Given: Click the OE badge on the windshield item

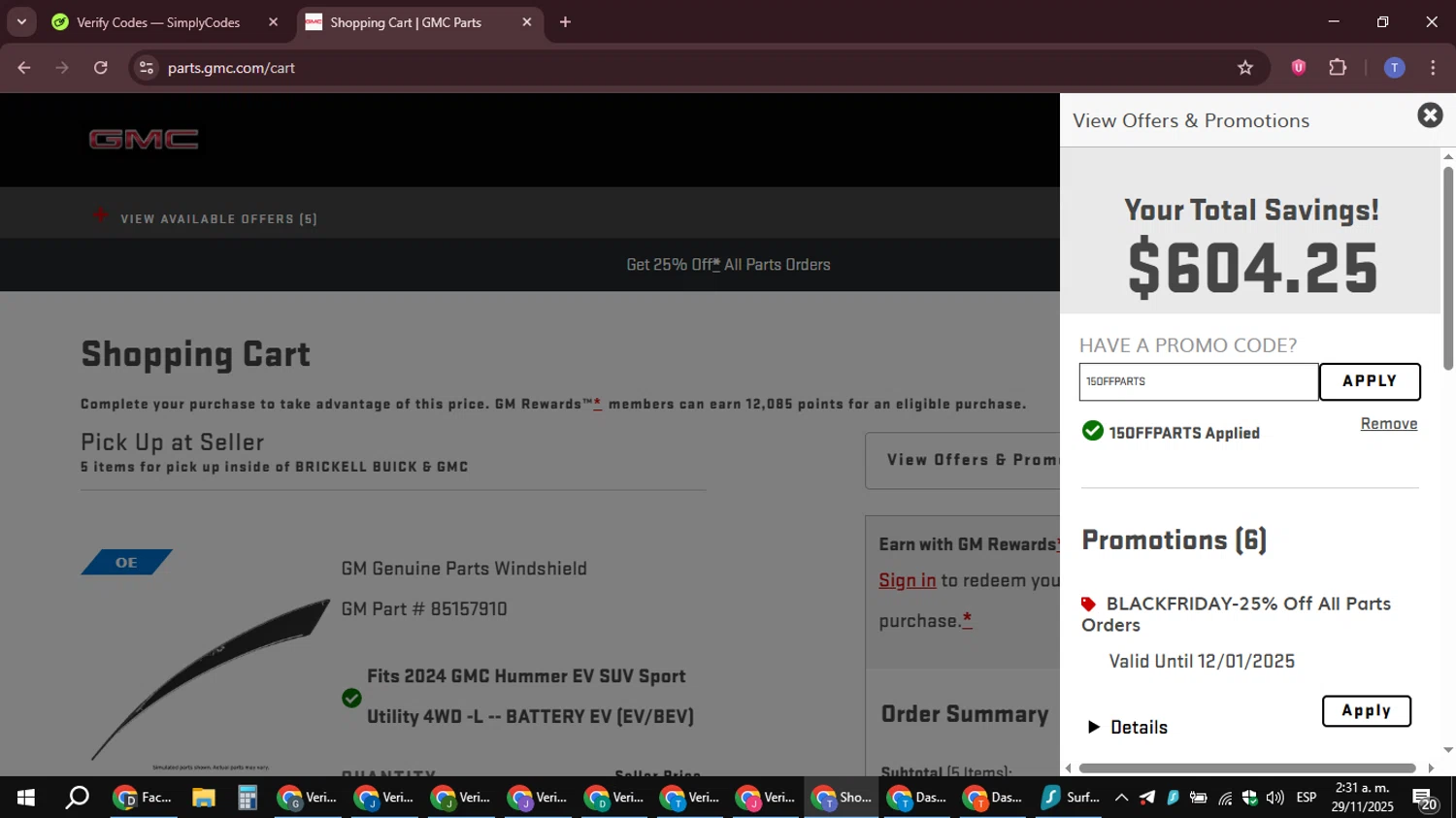Looking at the screenshot, I should pos(126,562).
